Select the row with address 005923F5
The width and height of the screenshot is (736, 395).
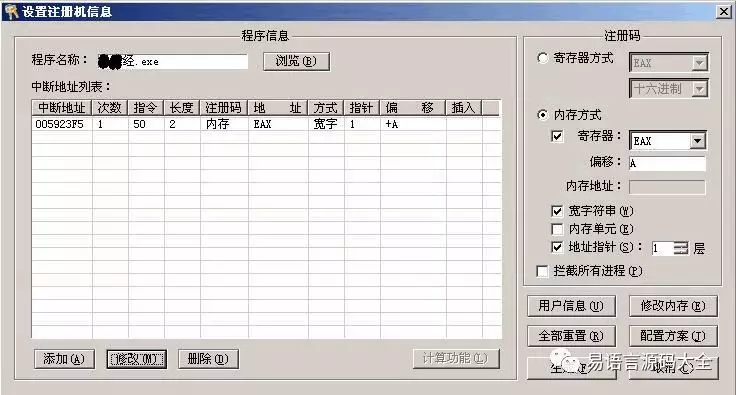(267, 124)
